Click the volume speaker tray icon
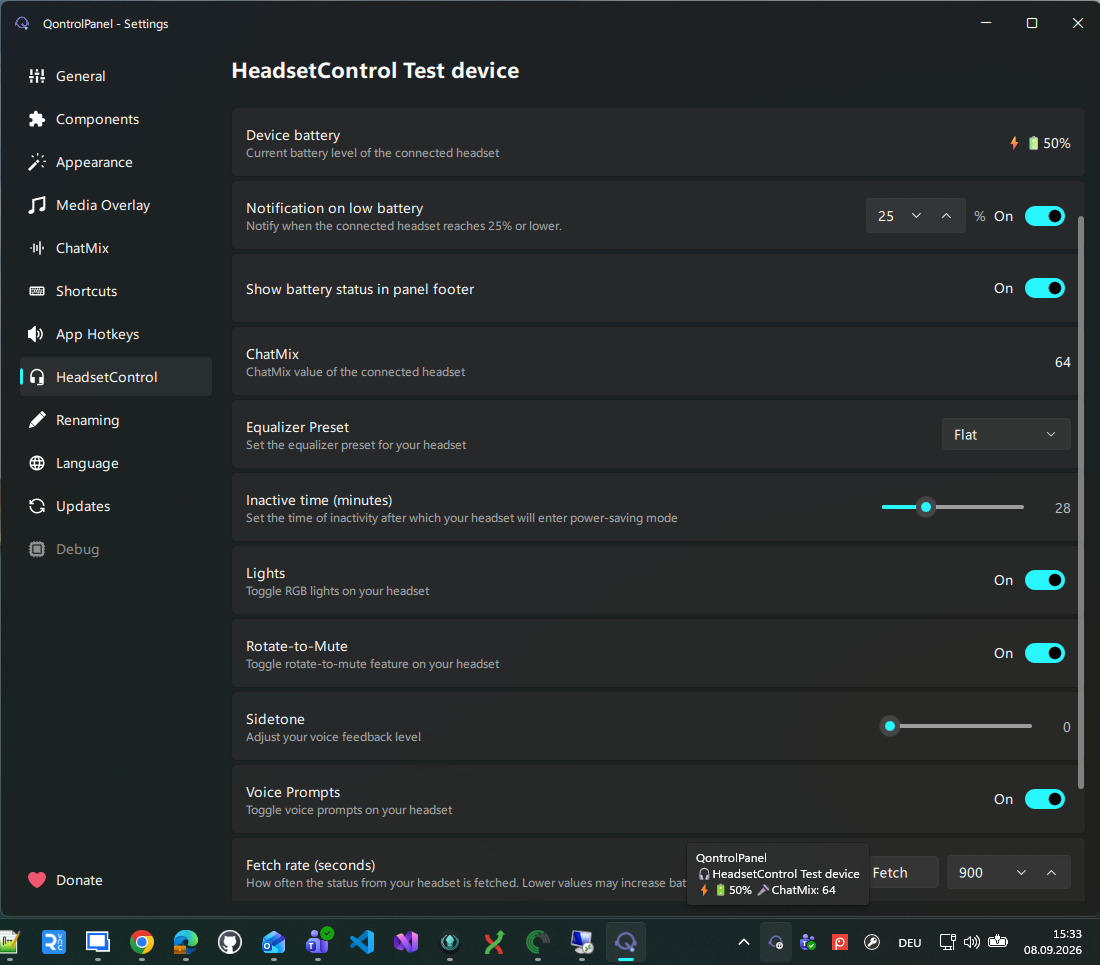This screenshot has width=1100, height=965. point(972,942)
